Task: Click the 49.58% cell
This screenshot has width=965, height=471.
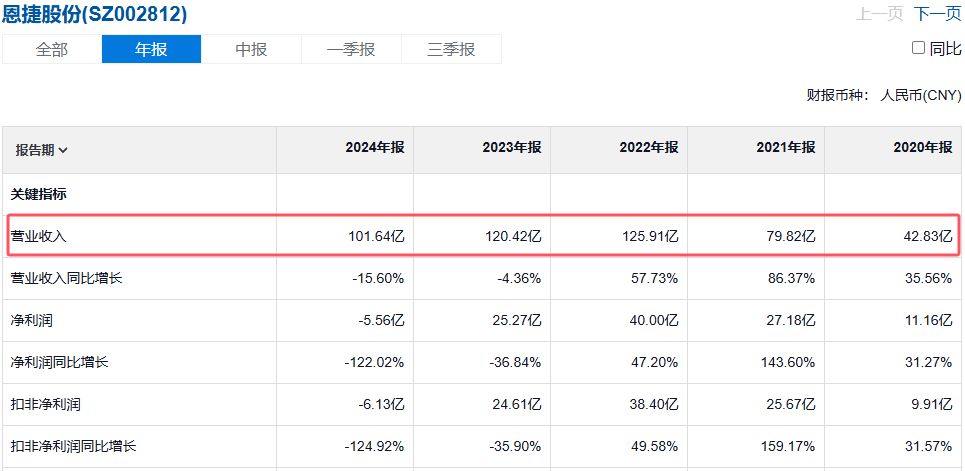Action: coord(655,446)
